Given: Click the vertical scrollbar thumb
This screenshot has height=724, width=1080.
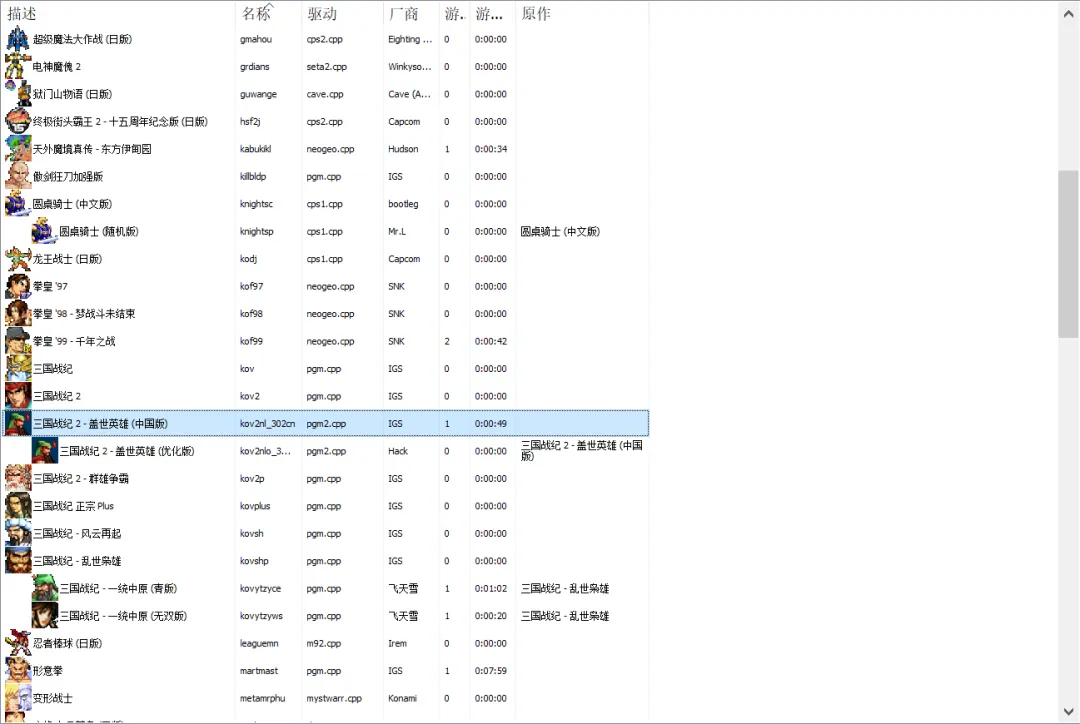Looking at the screenshot, I should coord(1068,254).
